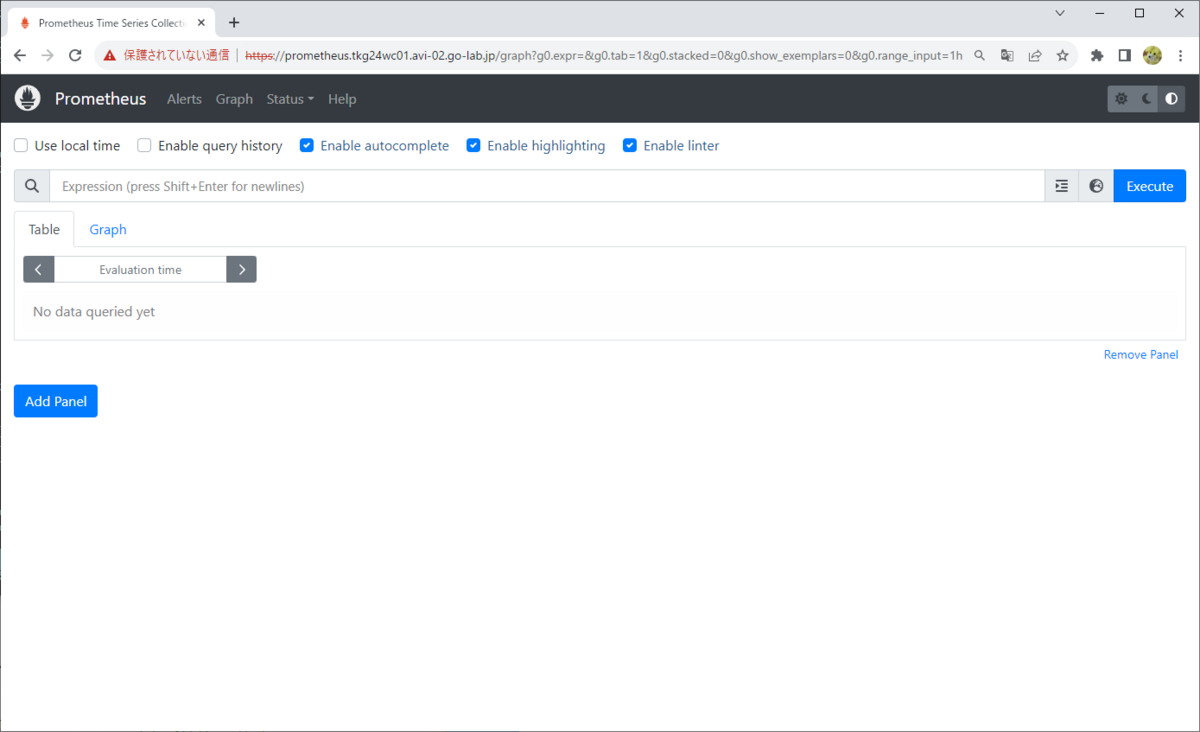Enable the query history checkbox
The width and height of the screenshot is (1200, 732).
pos(144,146)
